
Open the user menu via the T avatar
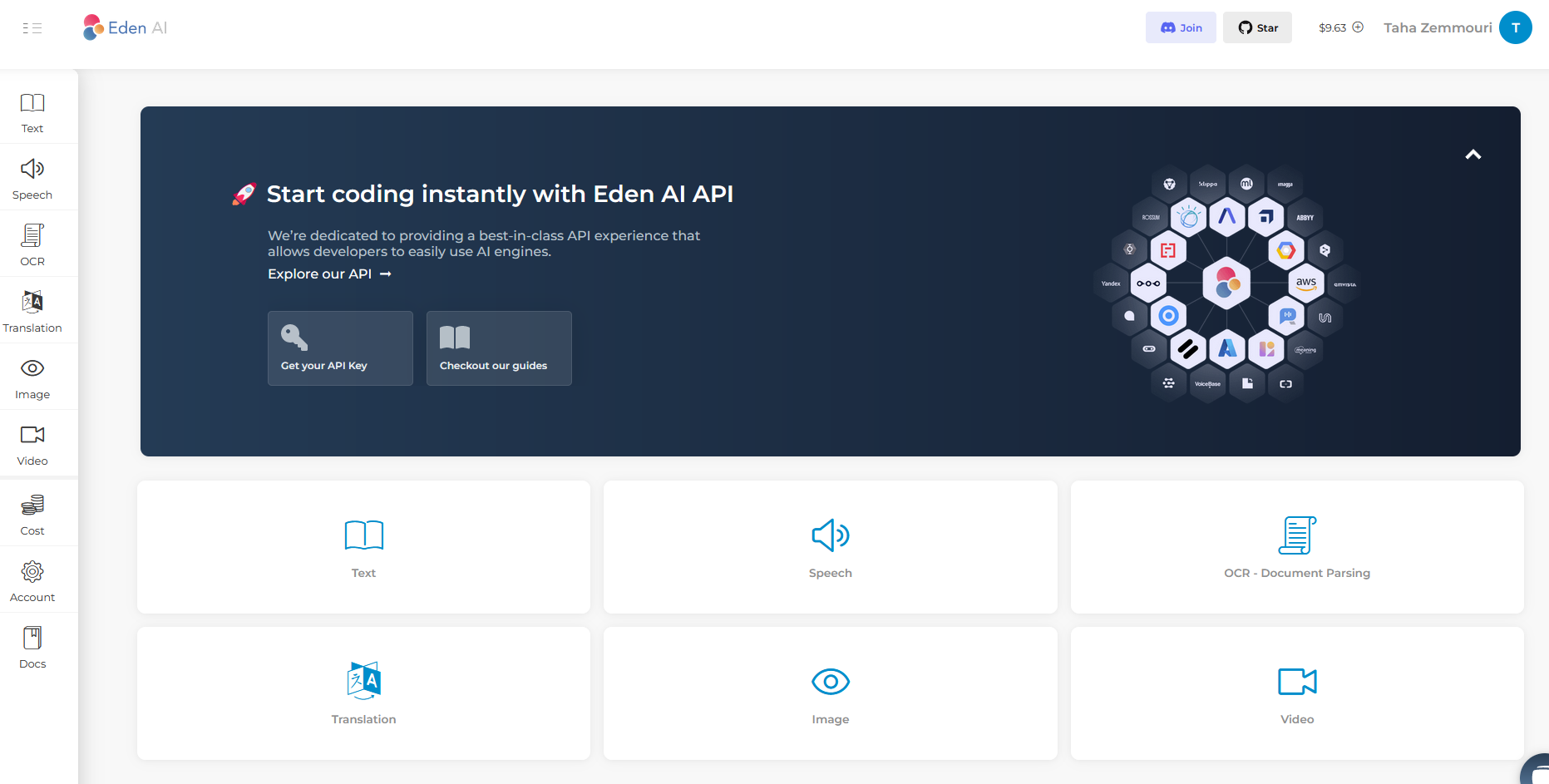[1515, 27]
